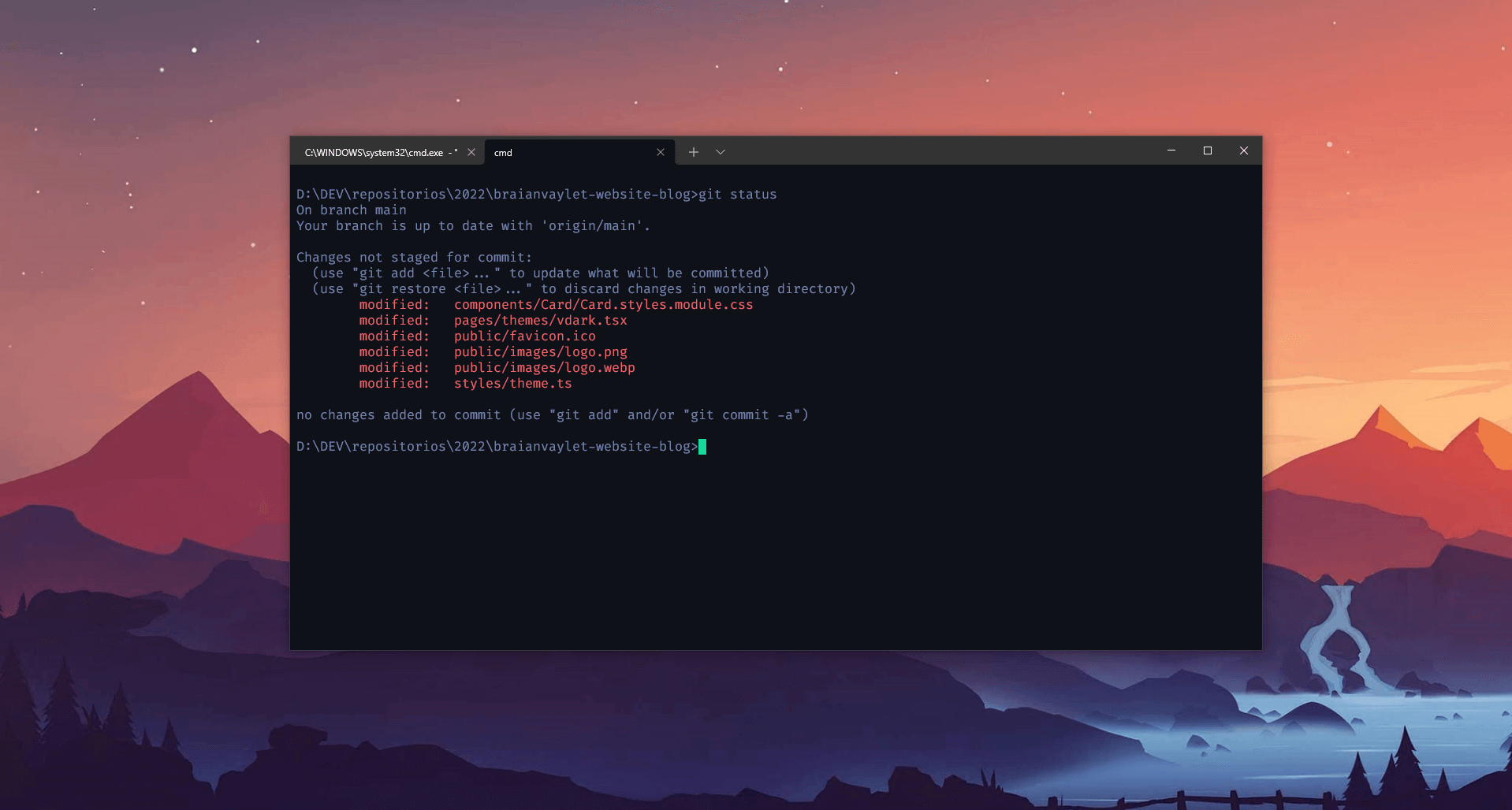Click the git status command text
Viewport: 1512px width, 810px height.
(x=738, y=195)
